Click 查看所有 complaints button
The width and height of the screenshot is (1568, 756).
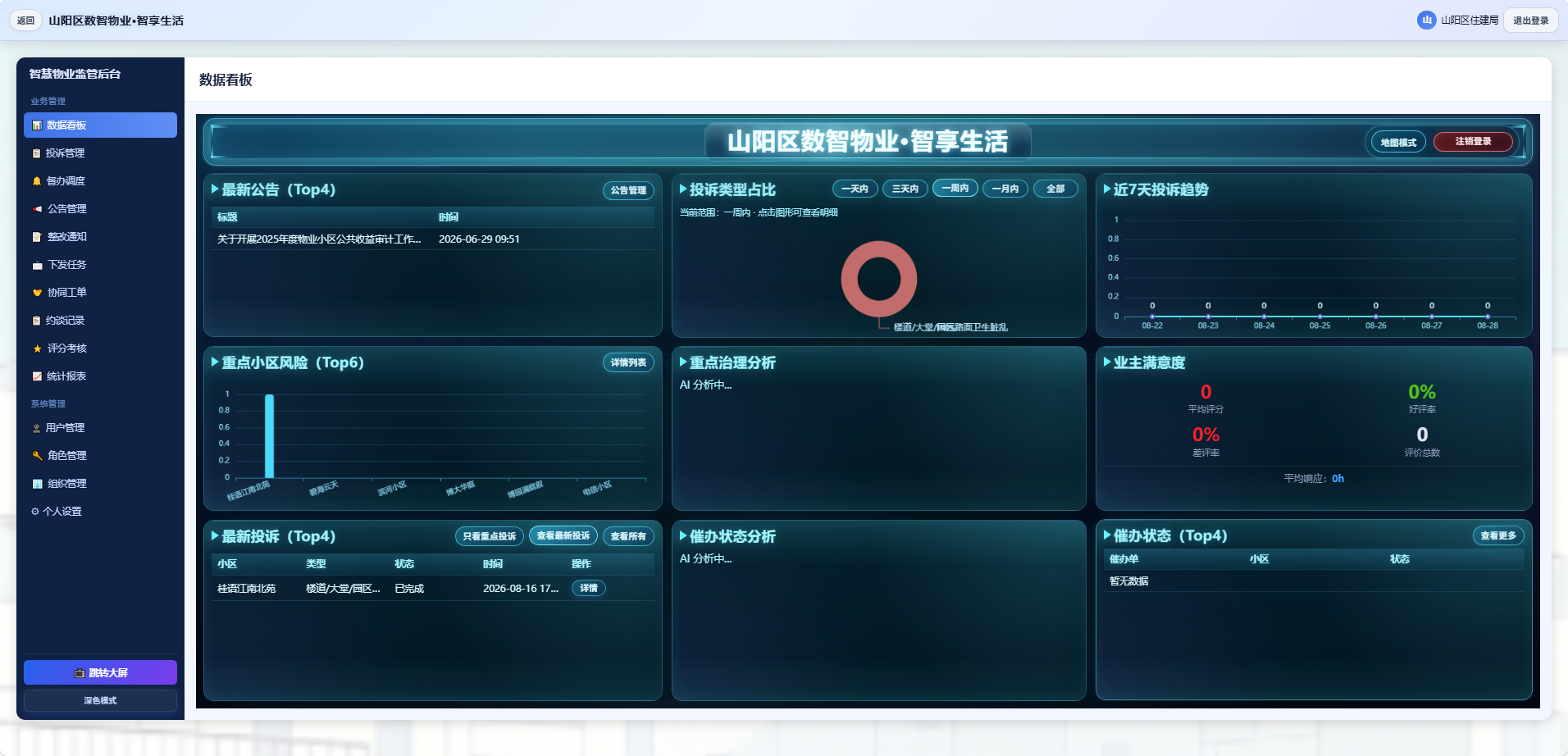point(628,536)
